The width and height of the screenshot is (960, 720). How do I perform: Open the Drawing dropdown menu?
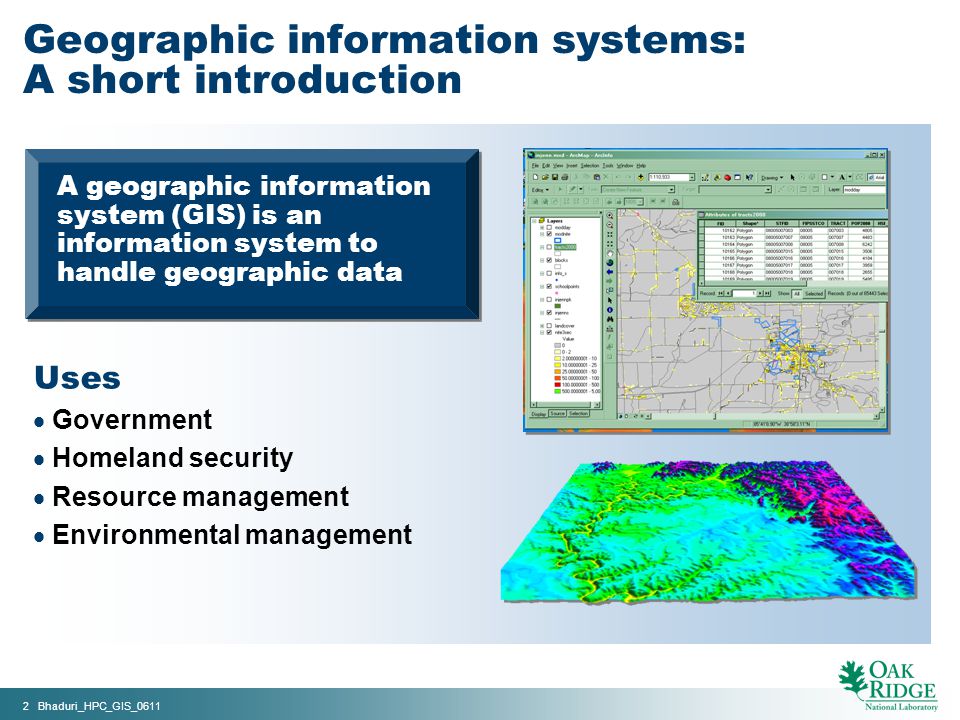point(772,178)
